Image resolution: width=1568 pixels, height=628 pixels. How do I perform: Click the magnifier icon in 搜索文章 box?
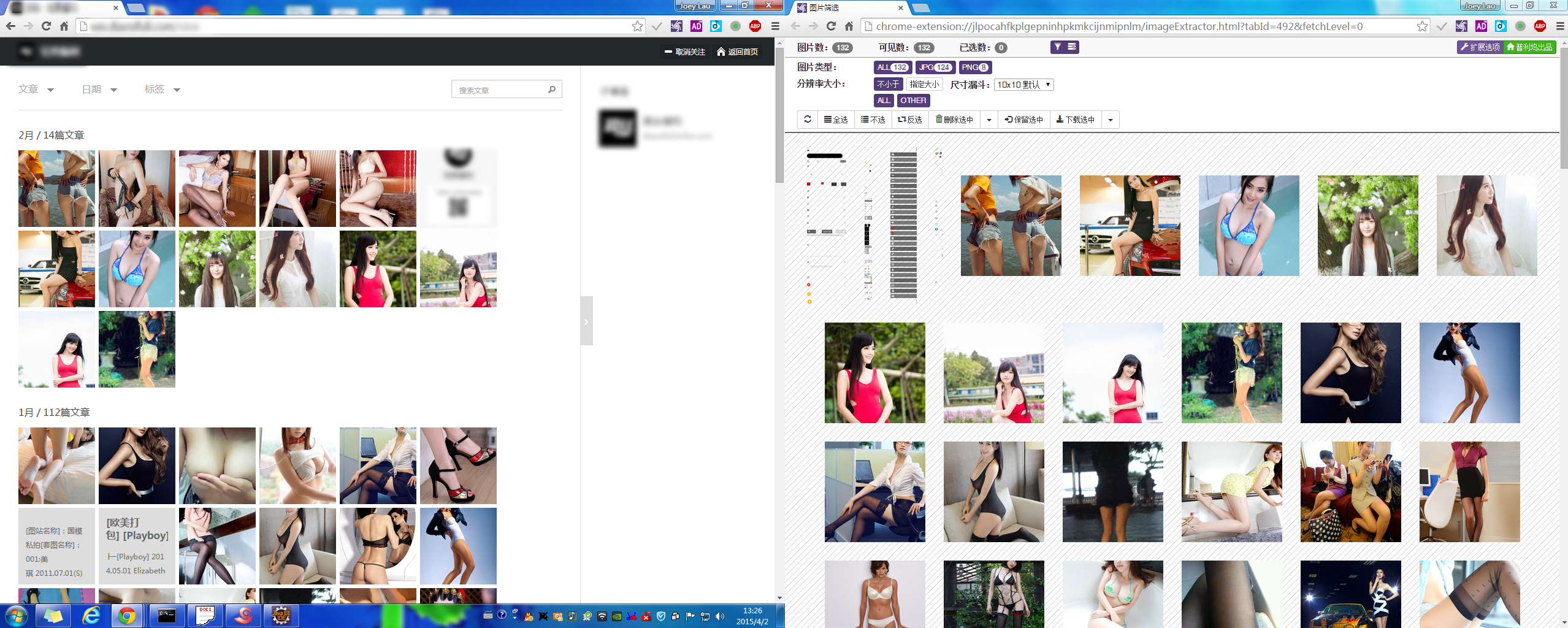(x=552, y=90)
